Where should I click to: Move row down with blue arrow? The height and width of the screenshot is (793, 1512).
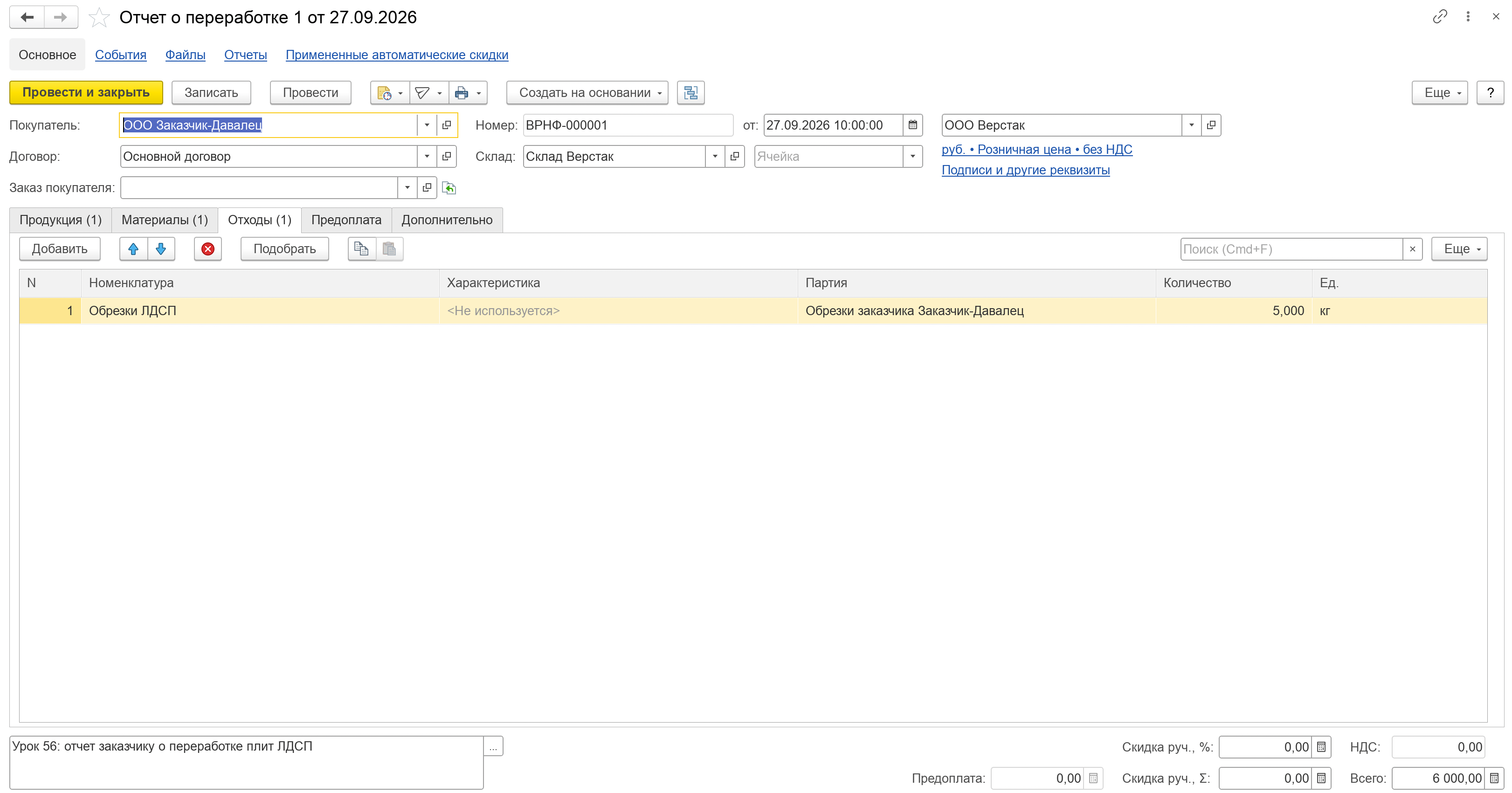(161, 249)
